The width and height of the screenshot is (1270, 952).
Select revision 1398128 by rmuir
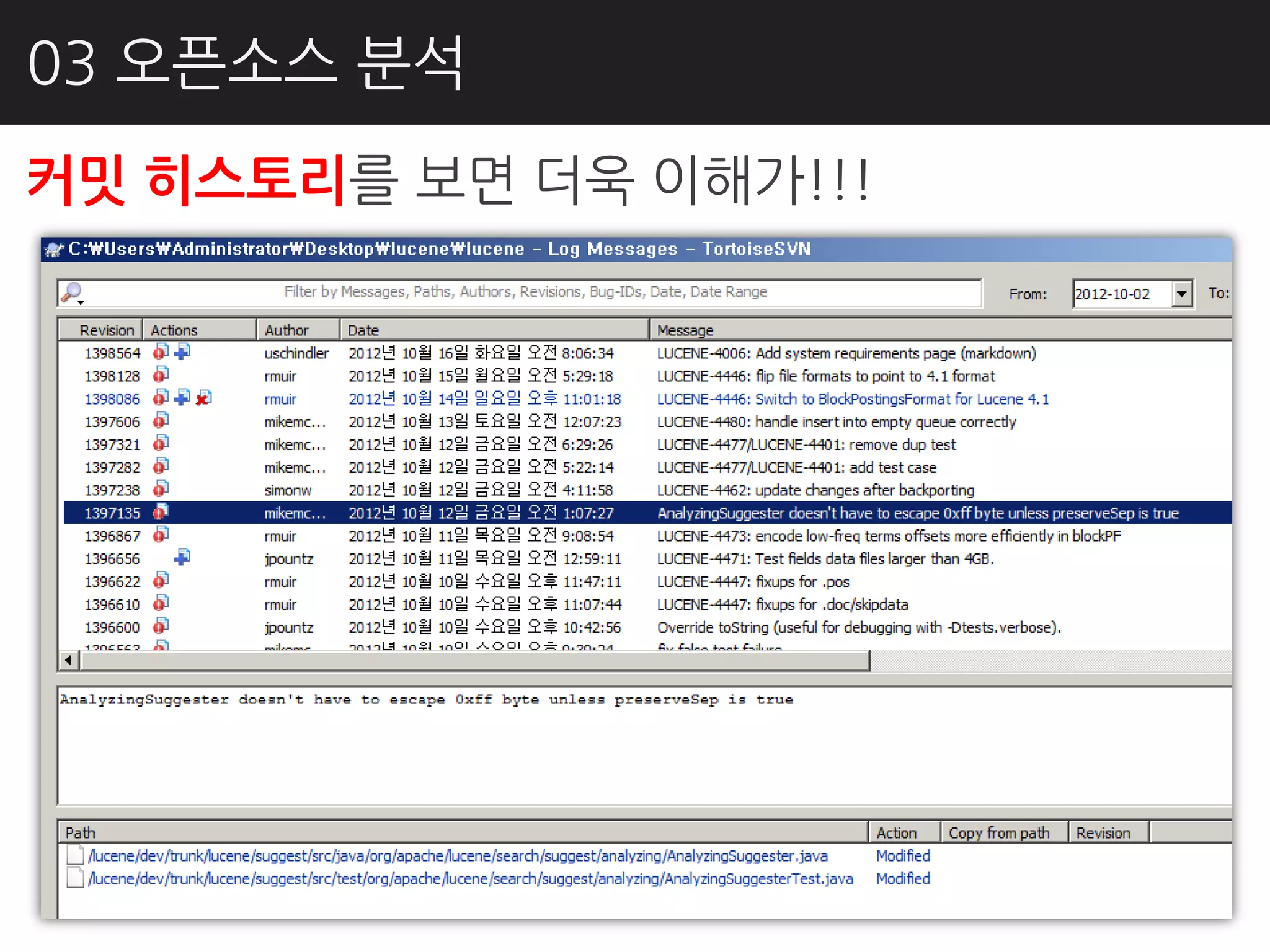click(x=647, y=376)
